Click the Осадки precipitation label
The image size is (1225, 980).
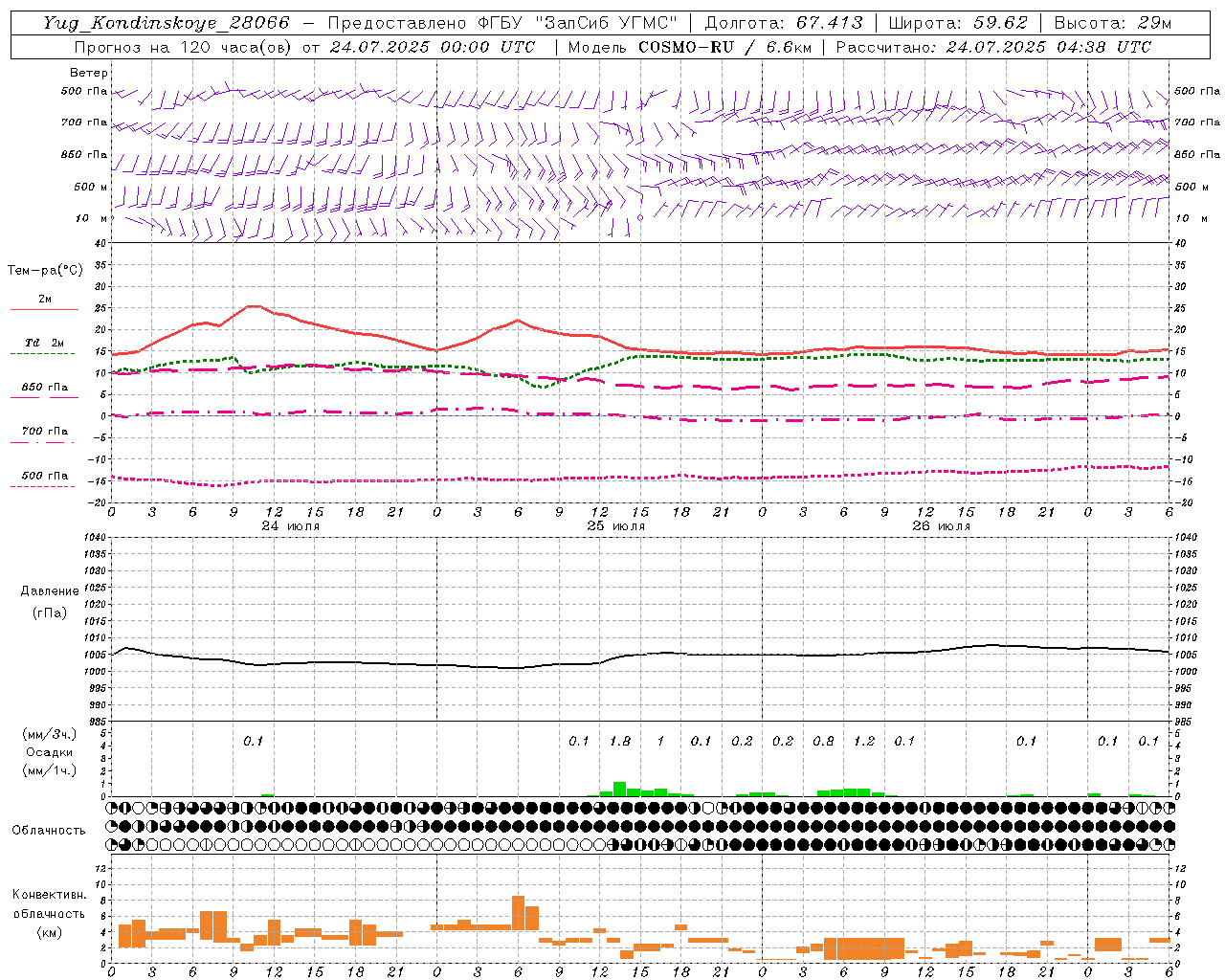50,752
